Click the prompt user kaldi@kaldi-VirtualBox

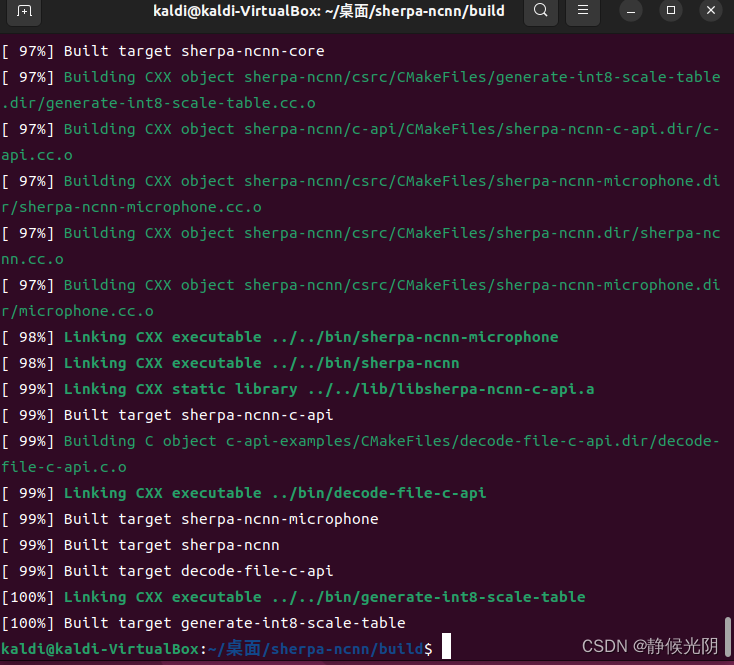coord(100,649)
